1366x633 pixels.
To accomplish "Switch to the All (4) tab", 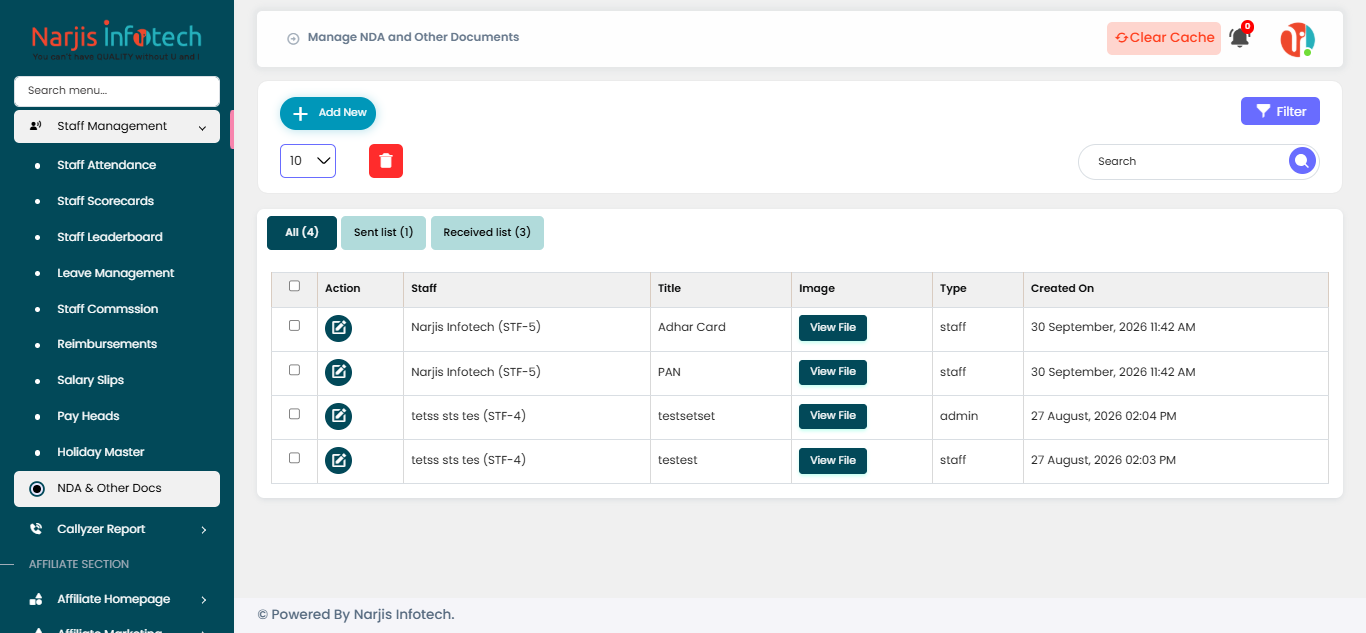I will pyautogui.click(x=302, y=233).
